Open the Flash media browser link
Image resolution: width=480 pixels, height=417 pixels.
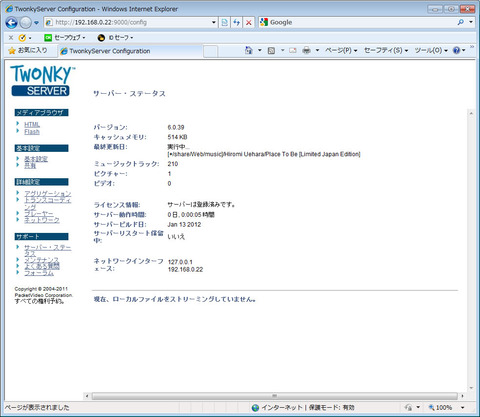[32, 132]
